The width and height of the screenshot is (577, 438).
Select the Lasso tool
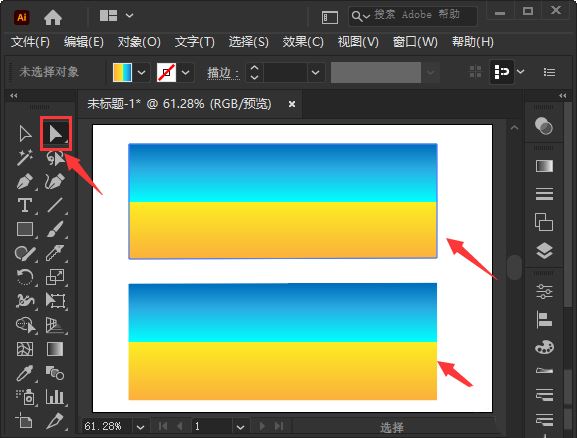(x=55, y=158)
